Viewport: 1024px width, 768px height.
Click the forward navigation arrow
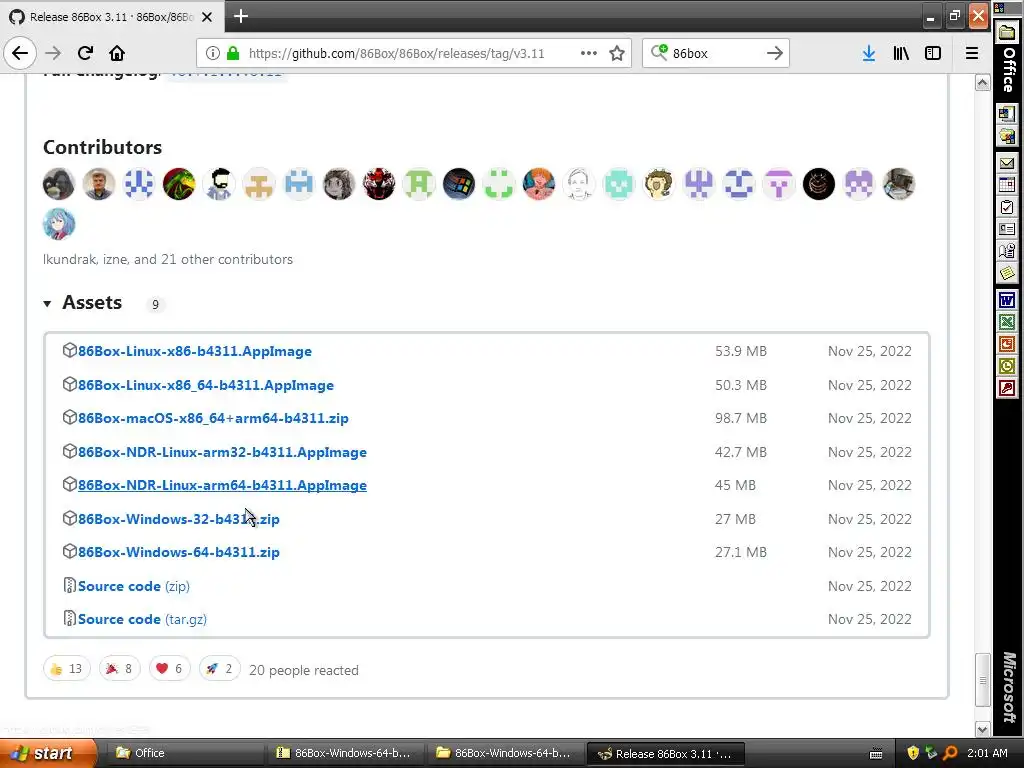coord(53,53)
